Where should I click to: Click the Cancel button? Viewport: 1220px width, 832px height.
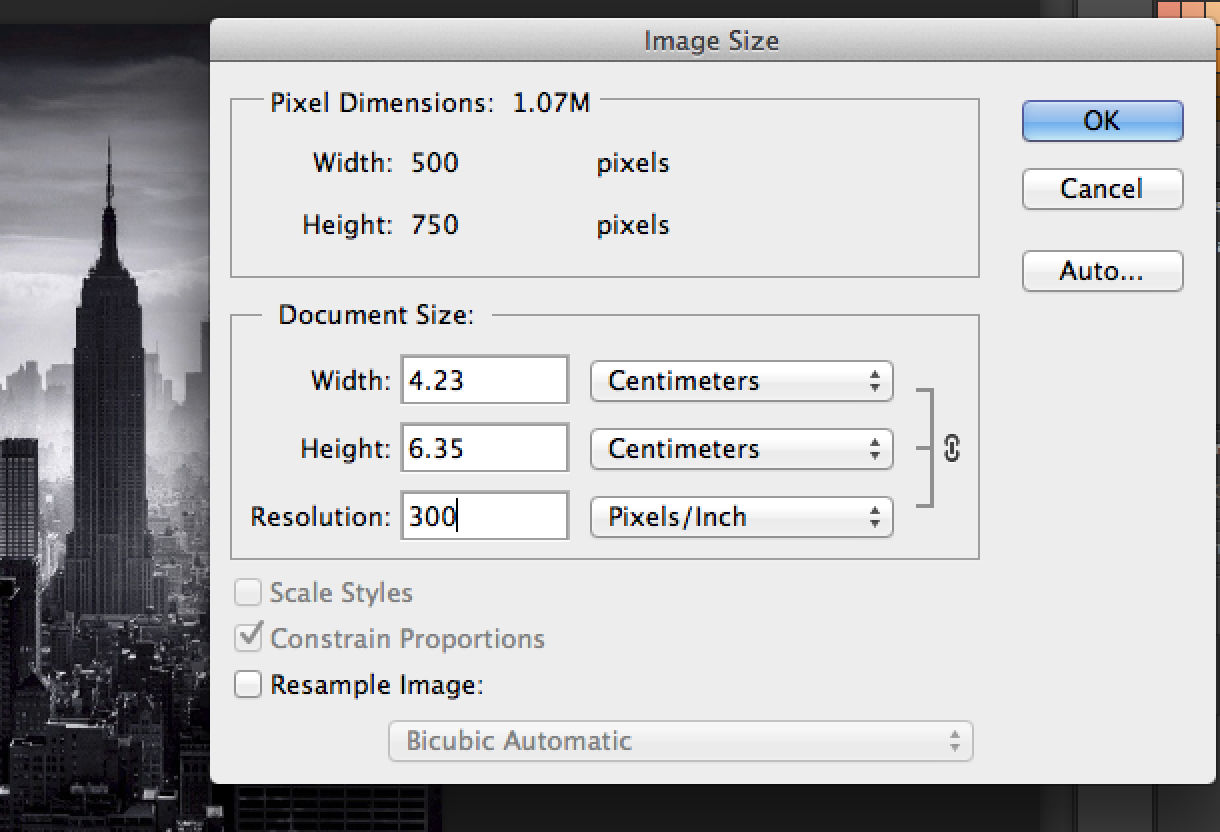(1101, 188)
